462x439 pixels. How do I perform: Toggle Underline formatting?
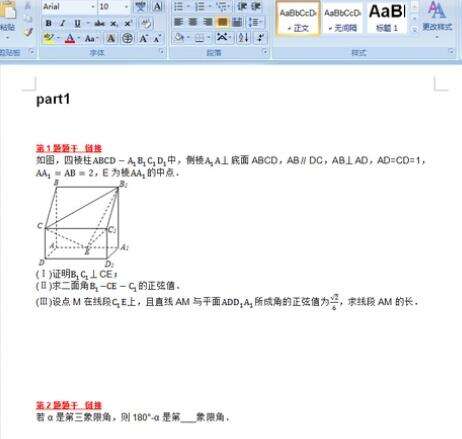tap(77, 23)
